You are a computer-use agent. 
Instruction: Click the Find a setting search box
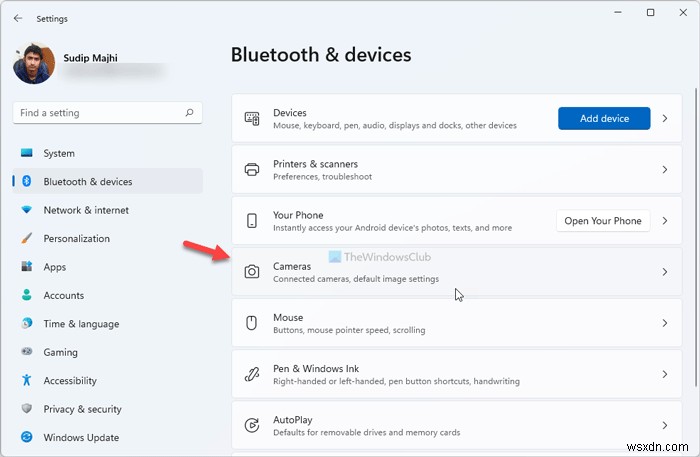pos(108,112)
